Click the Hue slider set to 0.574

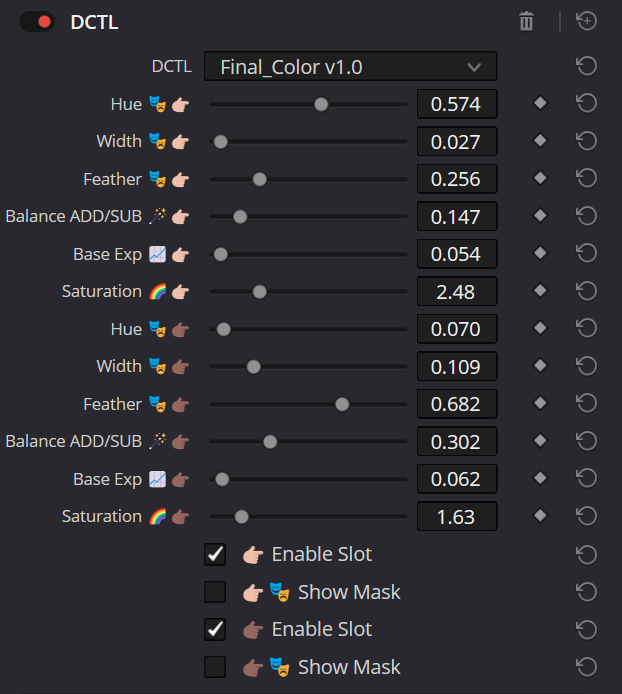tap(321, 104)
